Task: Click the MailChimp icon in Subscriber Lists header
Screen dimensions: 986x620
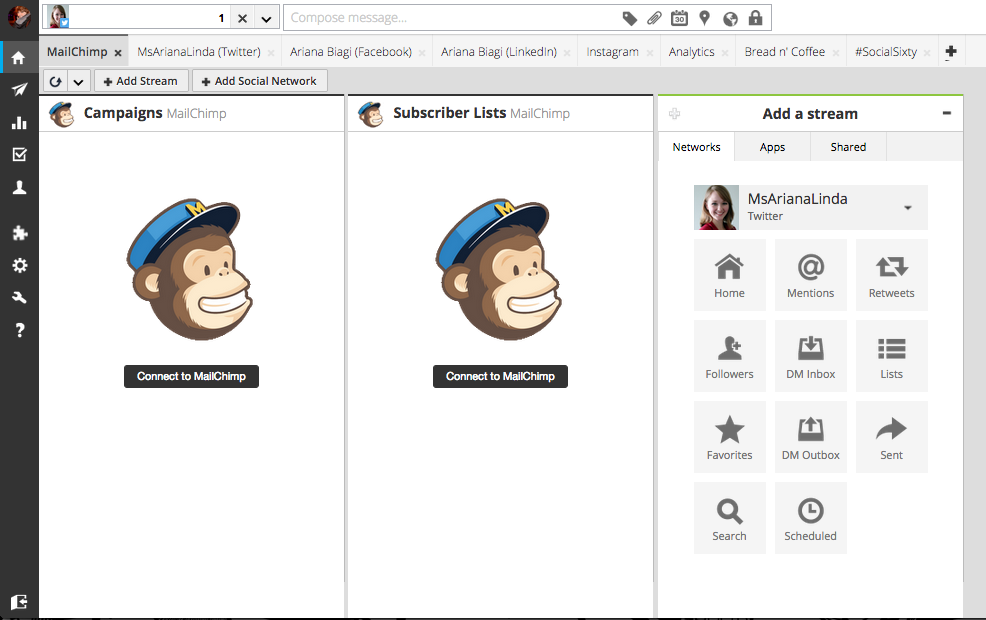Action: click(x=370, y=114)
